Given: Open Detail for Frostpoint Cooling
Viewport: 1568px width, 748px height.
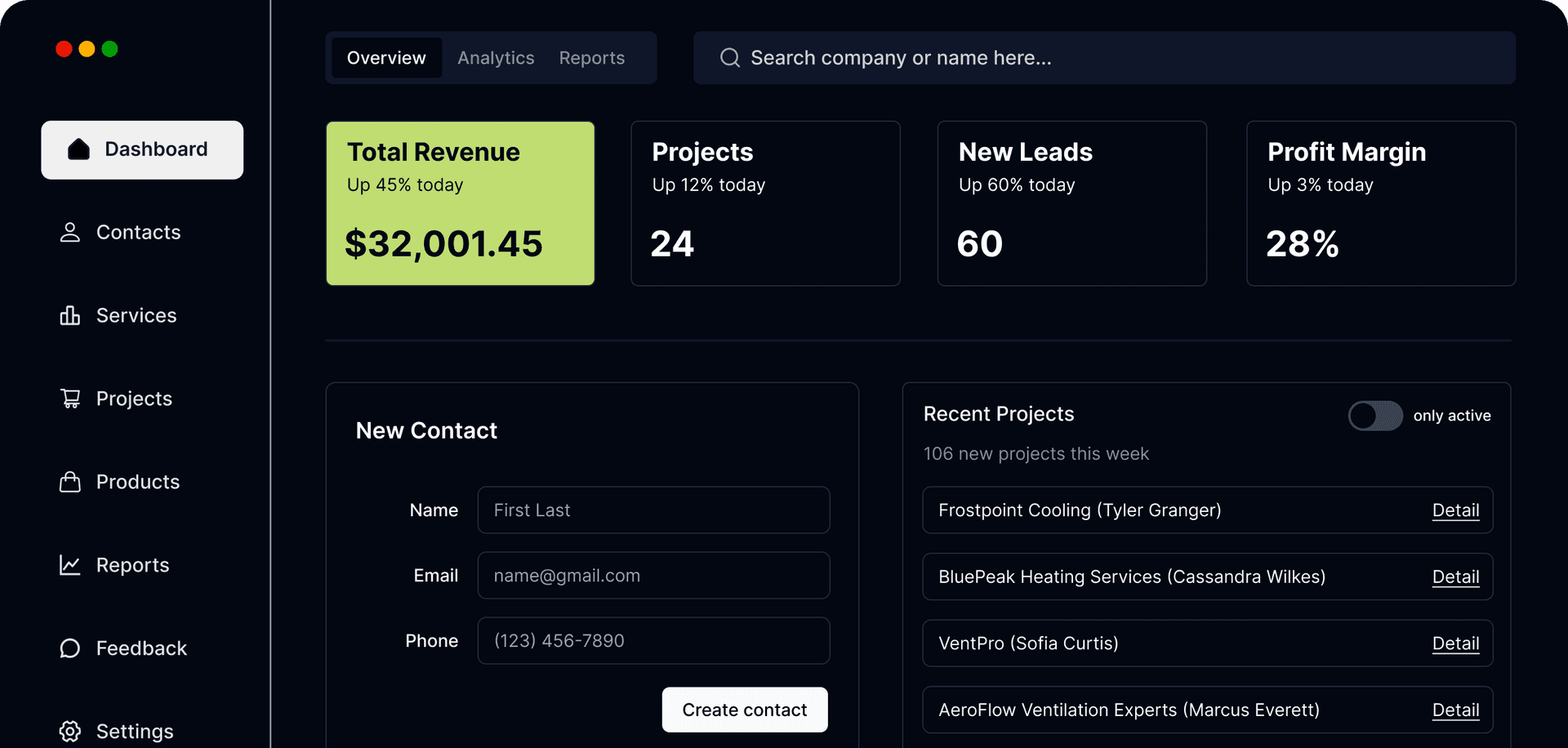Looking at the screenshot, I should pos(1455,510).
